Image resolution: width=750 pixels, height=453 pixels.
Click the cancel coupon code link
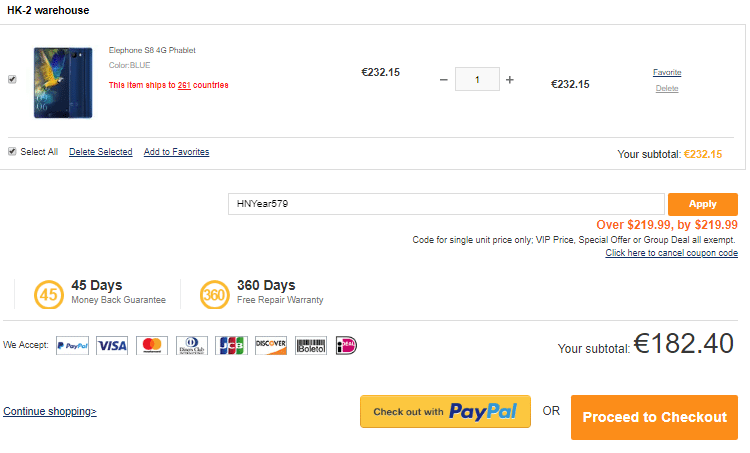click(x=671, y=253)
